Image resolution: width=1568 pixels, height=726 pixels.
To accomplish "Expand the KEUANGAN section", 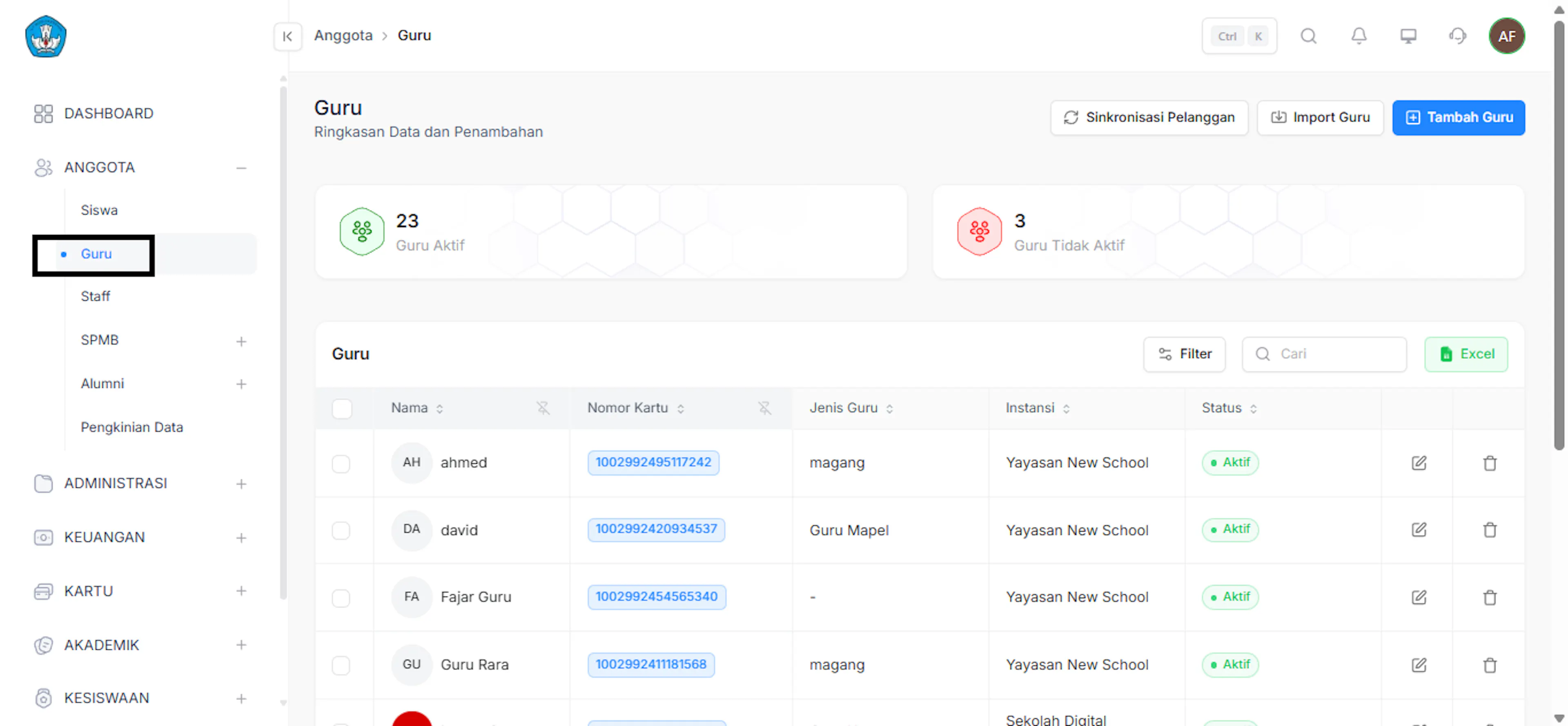I will [x=241, y=538].
